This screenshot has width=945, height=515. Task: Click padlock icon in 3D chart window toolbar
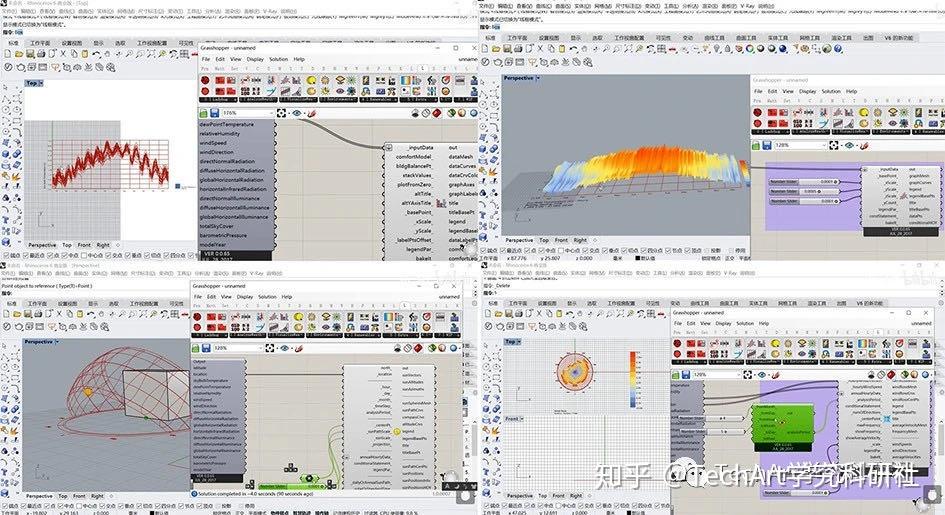(x=727, y=49)
